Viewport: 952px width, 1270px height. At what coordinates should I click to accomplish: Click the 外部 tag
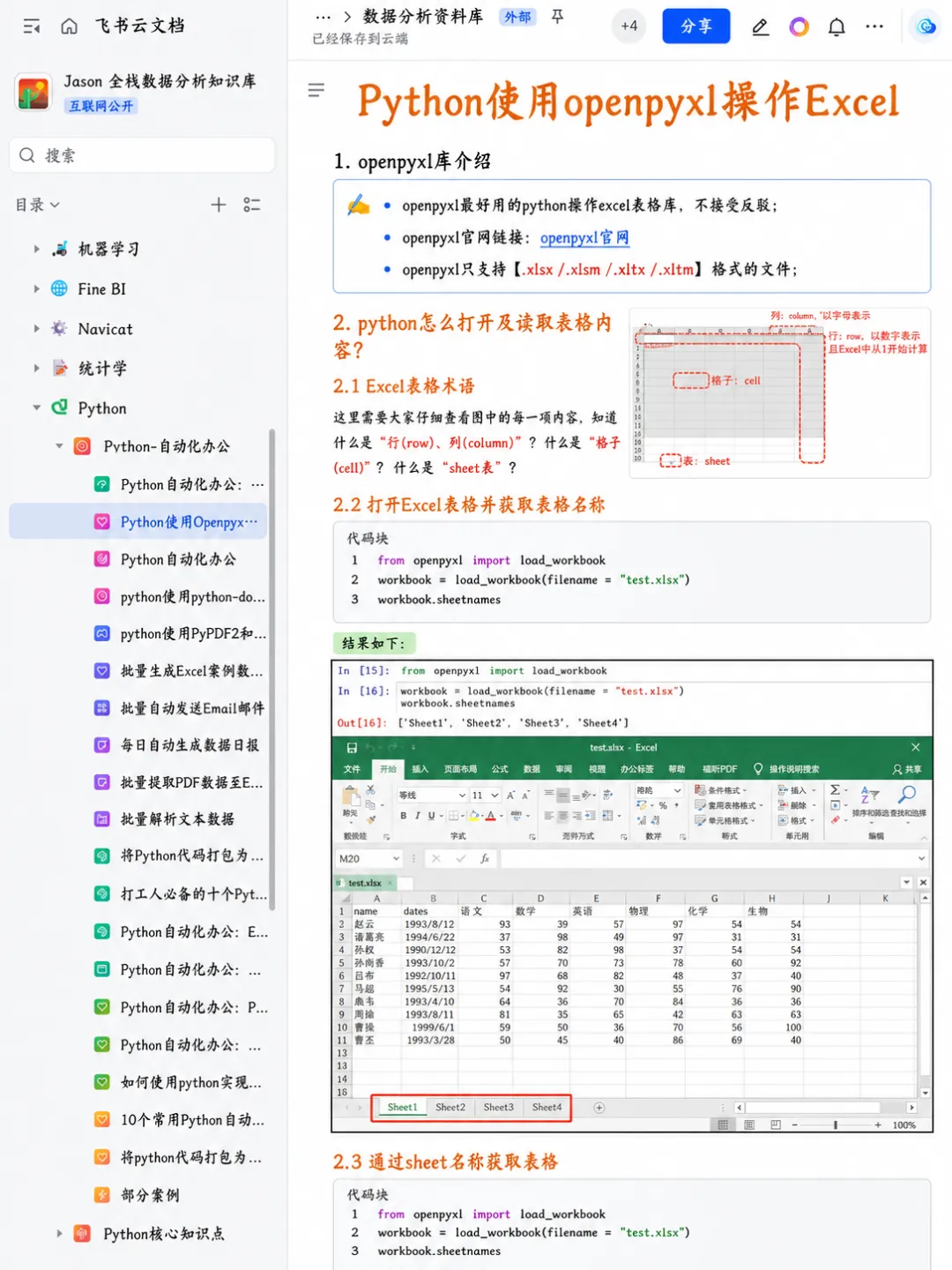click(x=517, y=17)
